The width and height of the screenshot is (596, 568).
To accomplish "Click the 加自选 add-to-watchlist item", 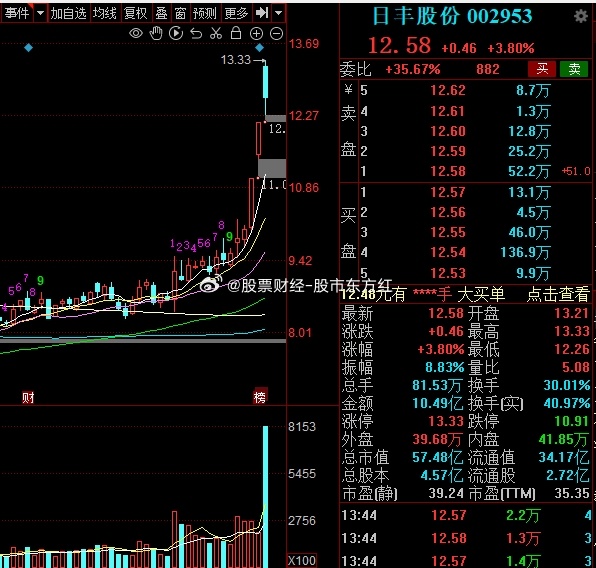I will pyautogui.click(x=68, y=14).
